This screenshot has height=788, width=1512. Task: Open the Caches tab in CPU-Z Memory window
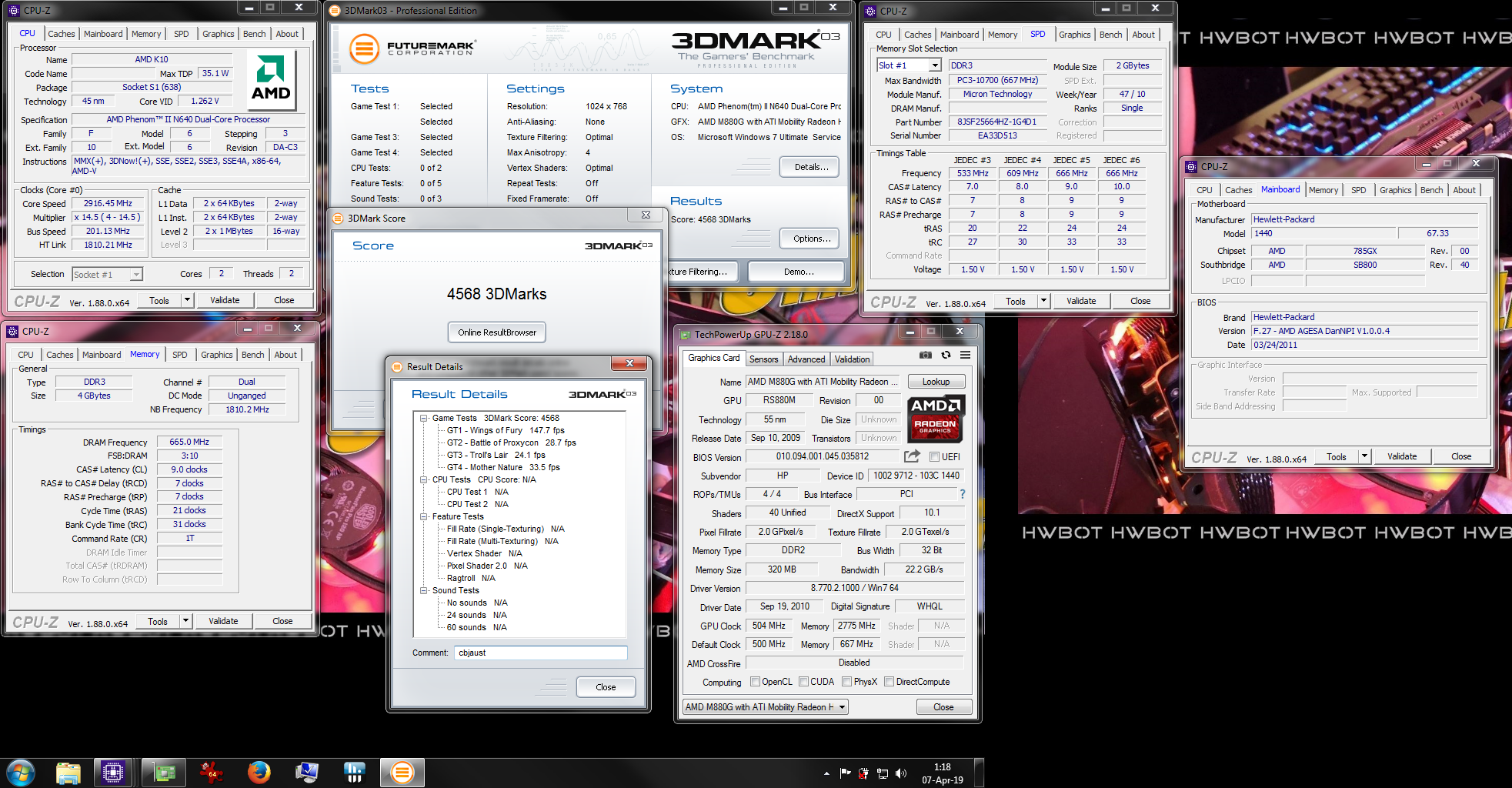[59, 355]
